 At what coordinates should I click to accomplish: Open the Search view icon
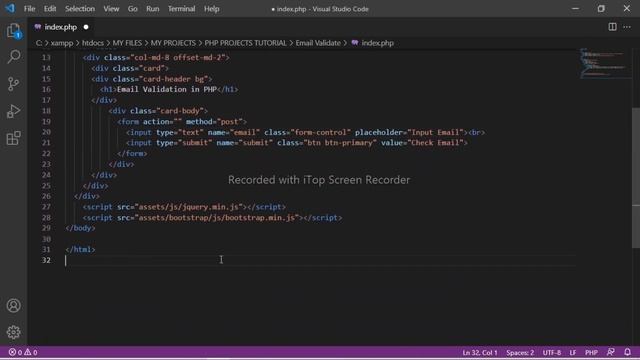pos(13,57)
